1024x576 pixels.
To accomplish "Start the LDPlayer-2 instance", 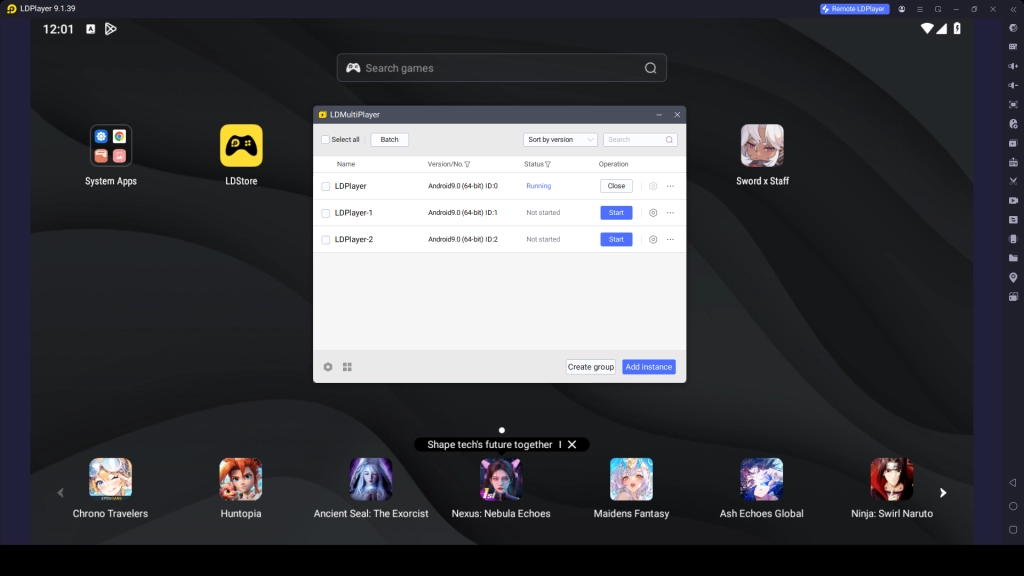I will click(x=616, y=240).
